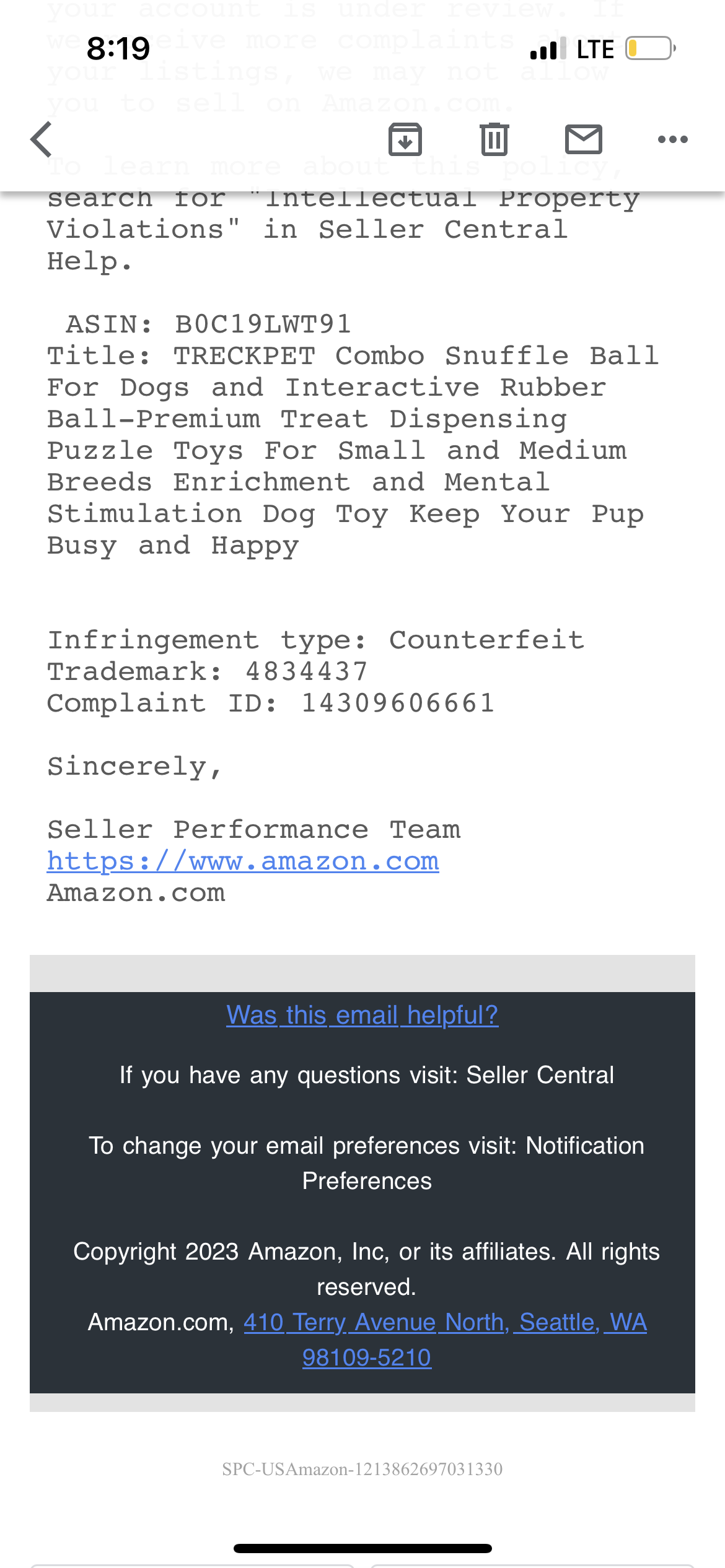Tap the back chevron arrow

click(42, 139)
